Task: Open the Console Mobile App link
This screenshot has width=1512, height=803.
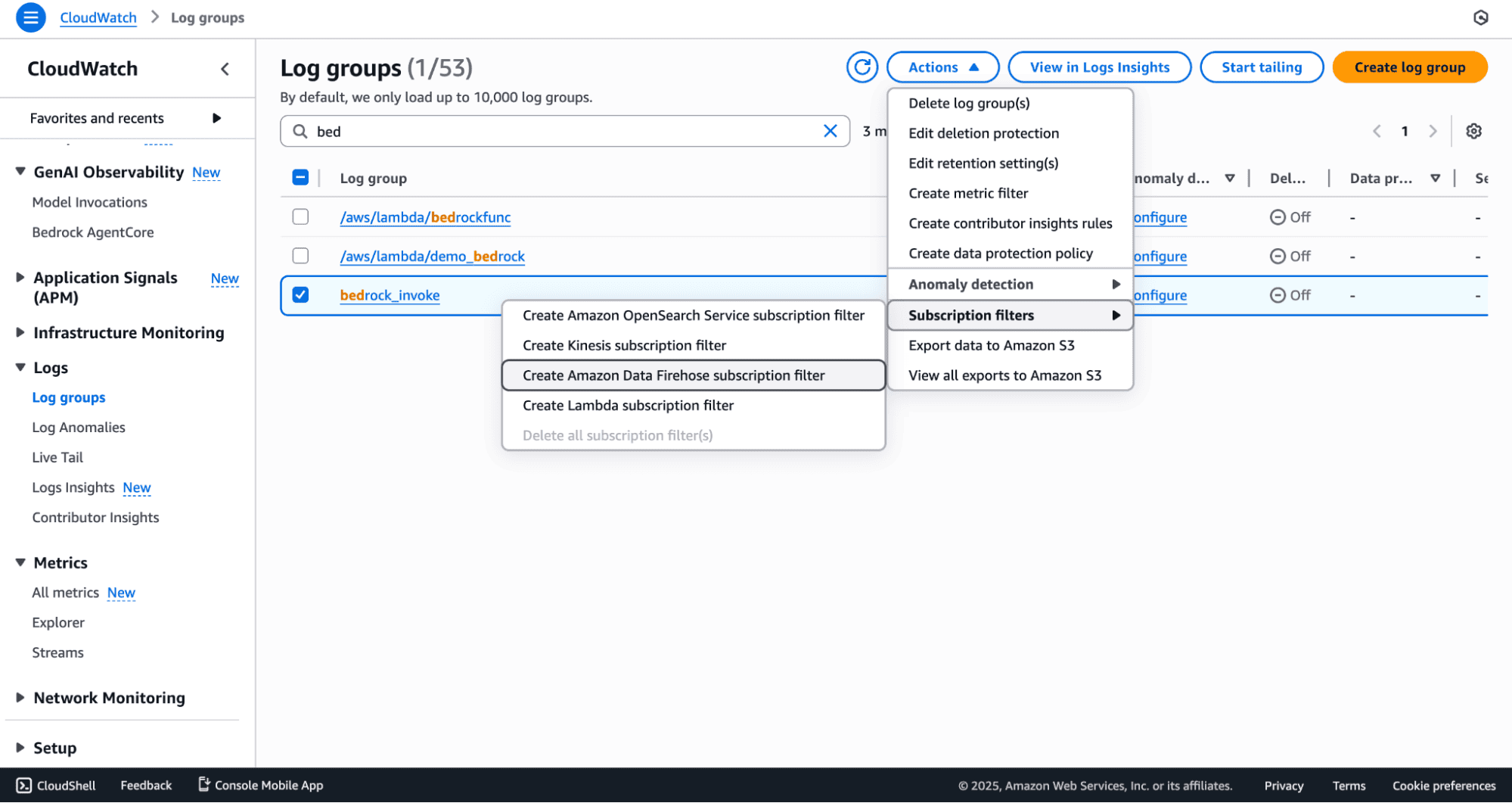Action: (259, 785)
